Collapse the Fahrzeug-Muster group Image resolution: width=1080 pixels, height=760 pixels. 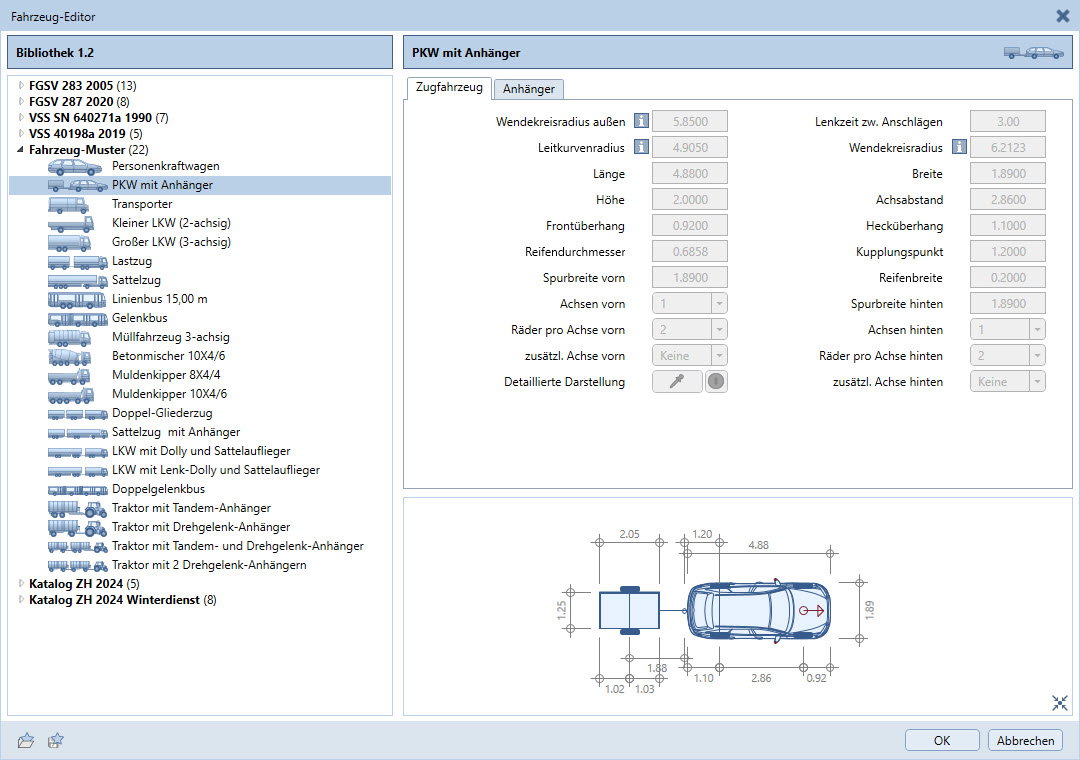coord(21,150)
